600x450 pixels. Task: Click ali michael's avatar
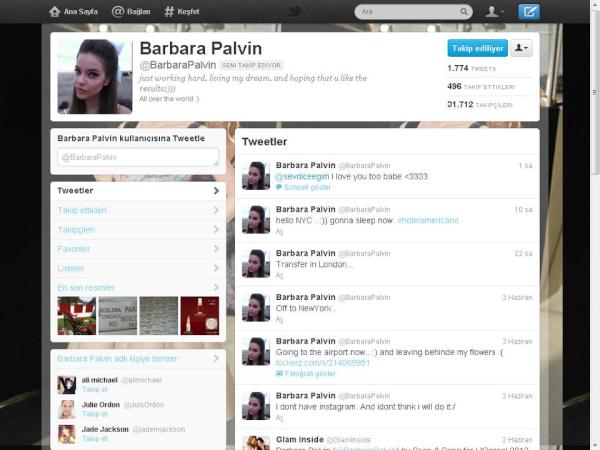[67, 385]
